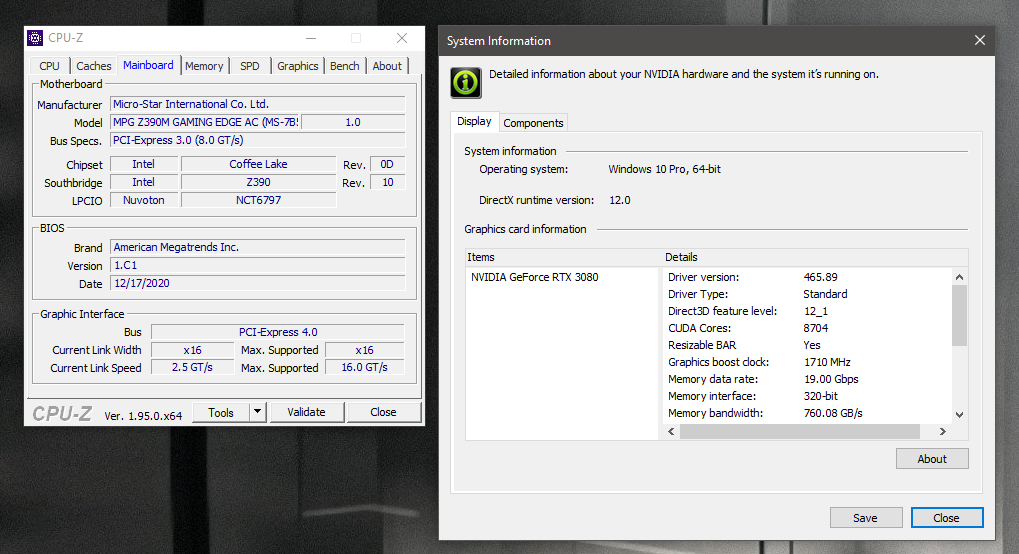Click the About button in System Information
The image size is (1019, 554).
pos(932,458)
